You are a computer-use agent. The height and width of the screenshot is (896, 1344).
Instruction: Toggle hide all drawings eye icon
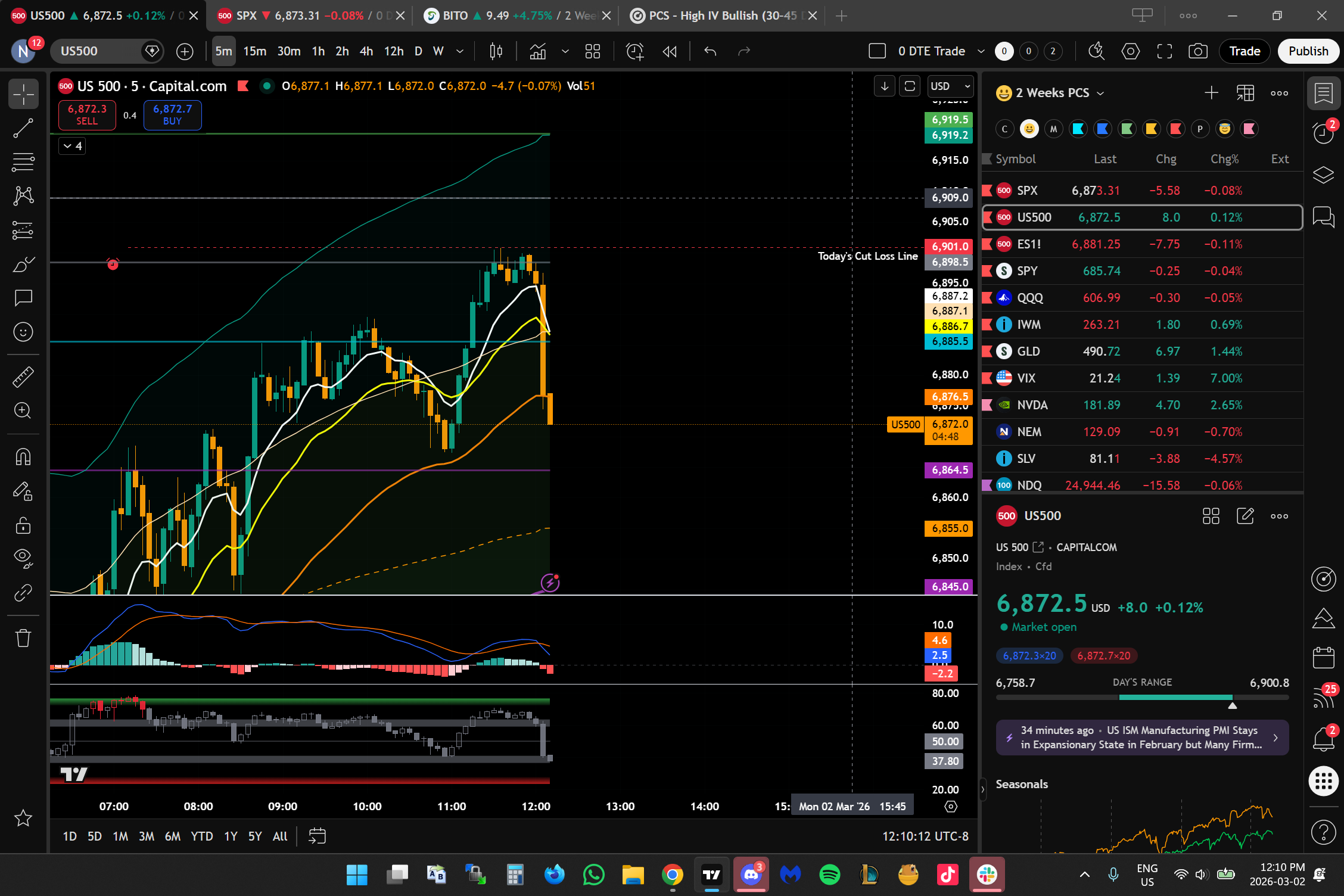point(23,558)
